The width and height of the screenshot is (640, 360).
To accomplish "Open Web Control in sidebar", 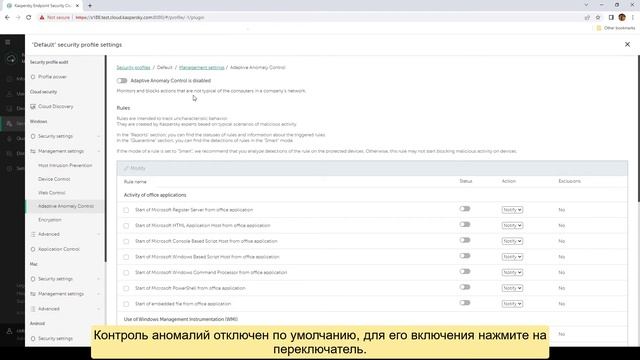I will [51, 193].
